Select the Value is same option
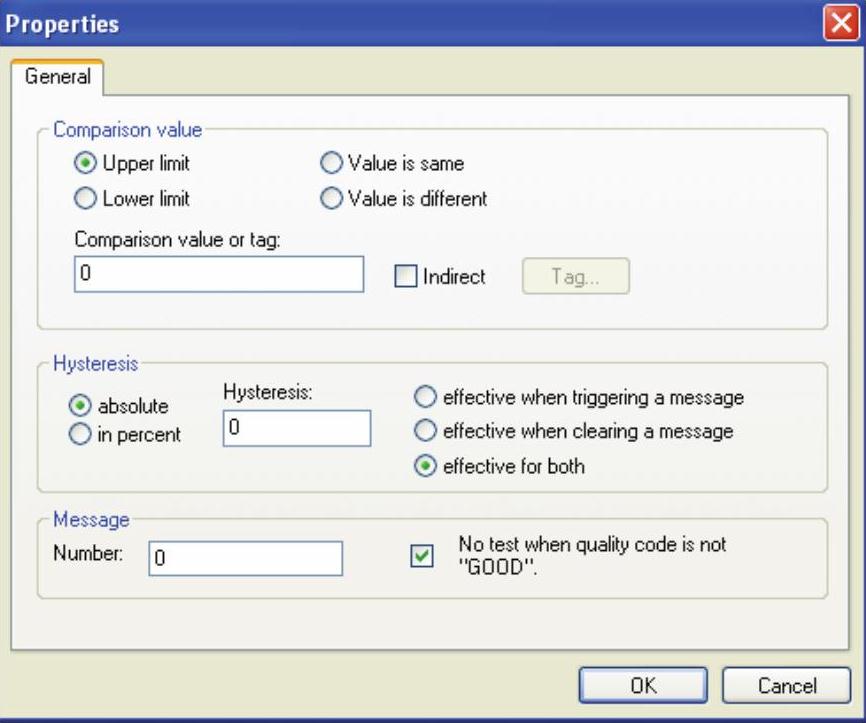Image resolution: width=866 pixels, height=723 pixels. click(x=332, y=163)
